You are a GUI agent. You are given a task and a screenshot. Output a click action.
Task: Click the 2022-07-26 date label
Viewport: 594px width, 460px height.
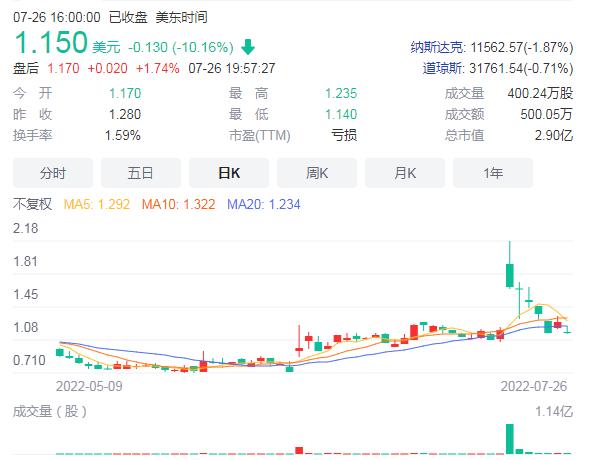click(534, 386)
